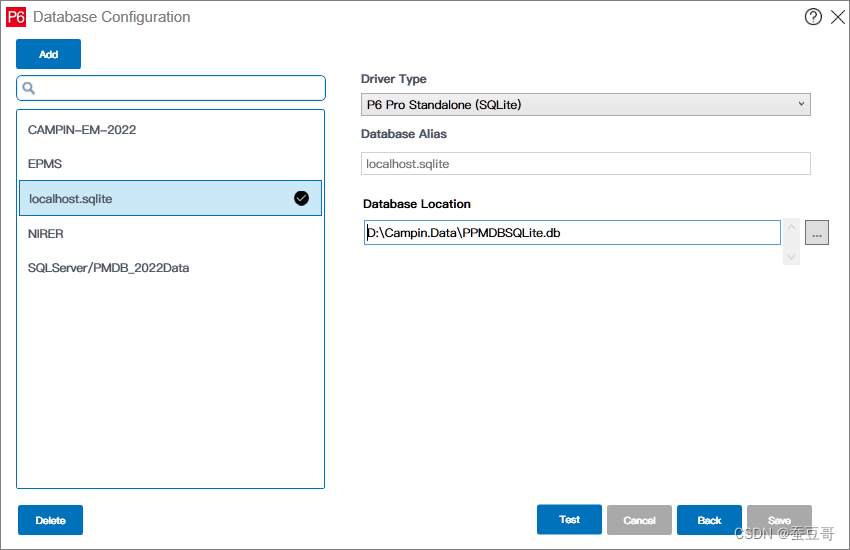The image size is (850, 550).
Task: Close the Database Configuration dialog
Action: pos(838,17)
